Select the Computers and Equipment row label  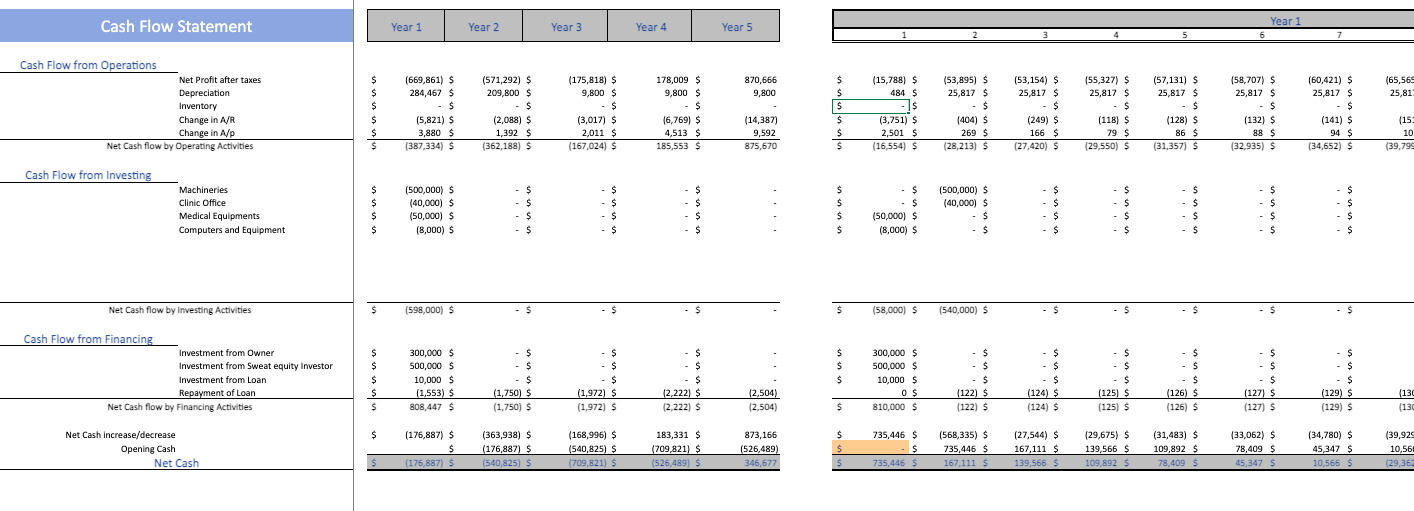232,230
